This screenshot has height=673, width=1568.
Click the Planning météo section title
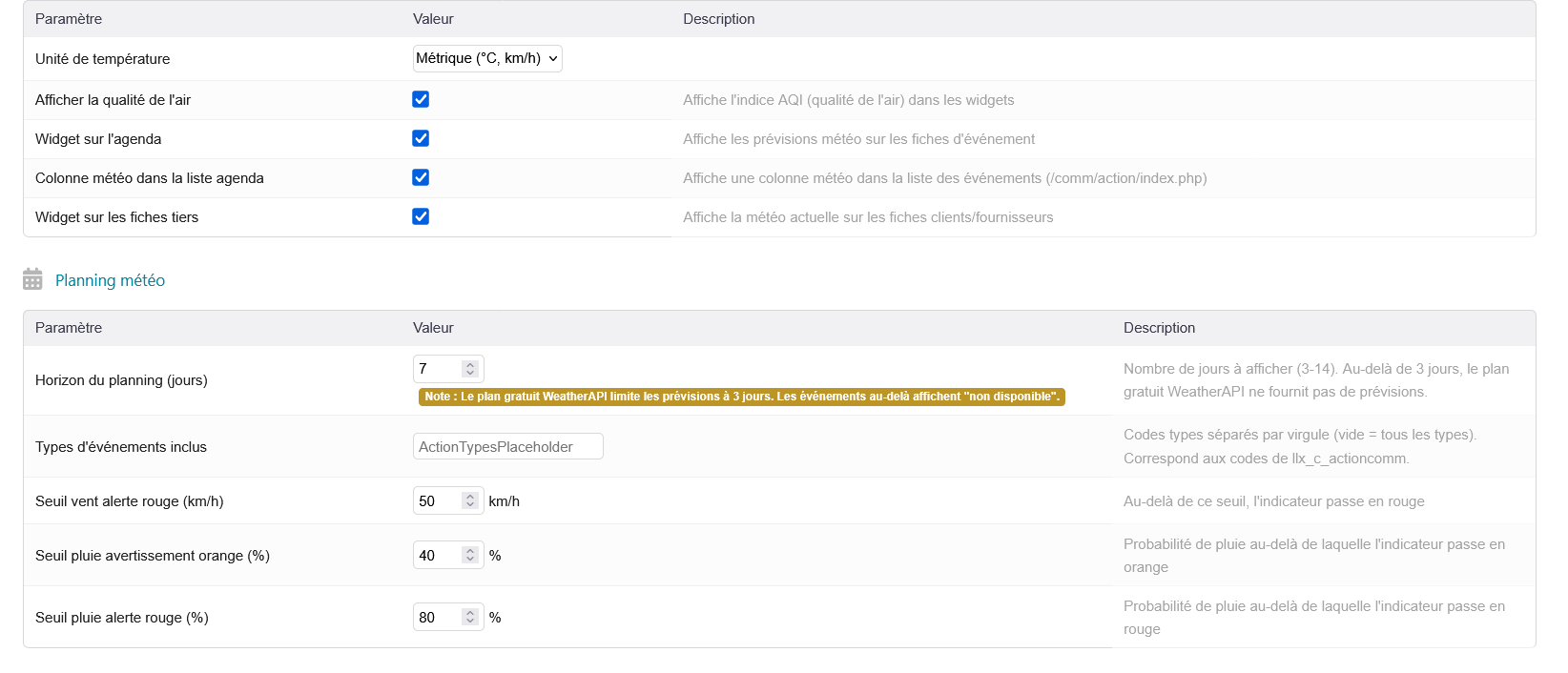110,280
